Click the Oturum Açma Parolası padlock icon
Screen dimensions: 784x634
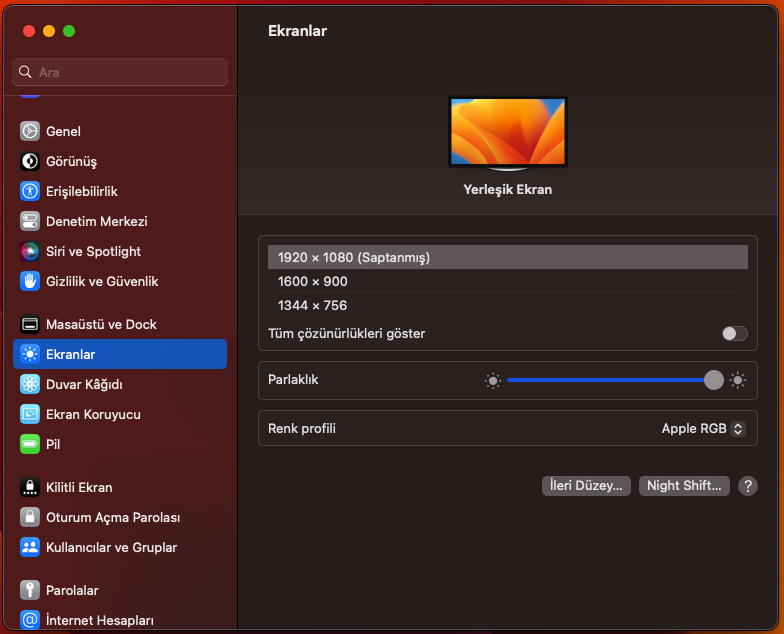pos(30,517)
